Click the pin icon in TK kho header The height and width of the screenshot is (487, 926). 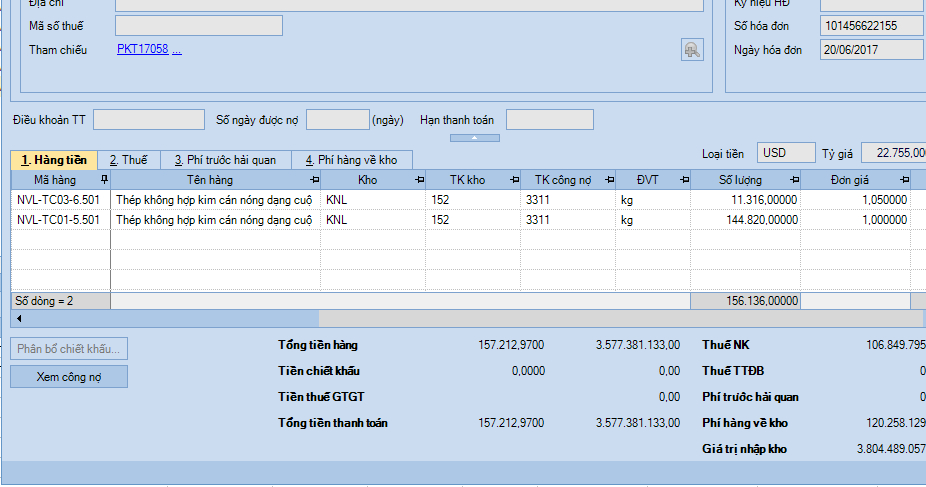coord(514,180)
